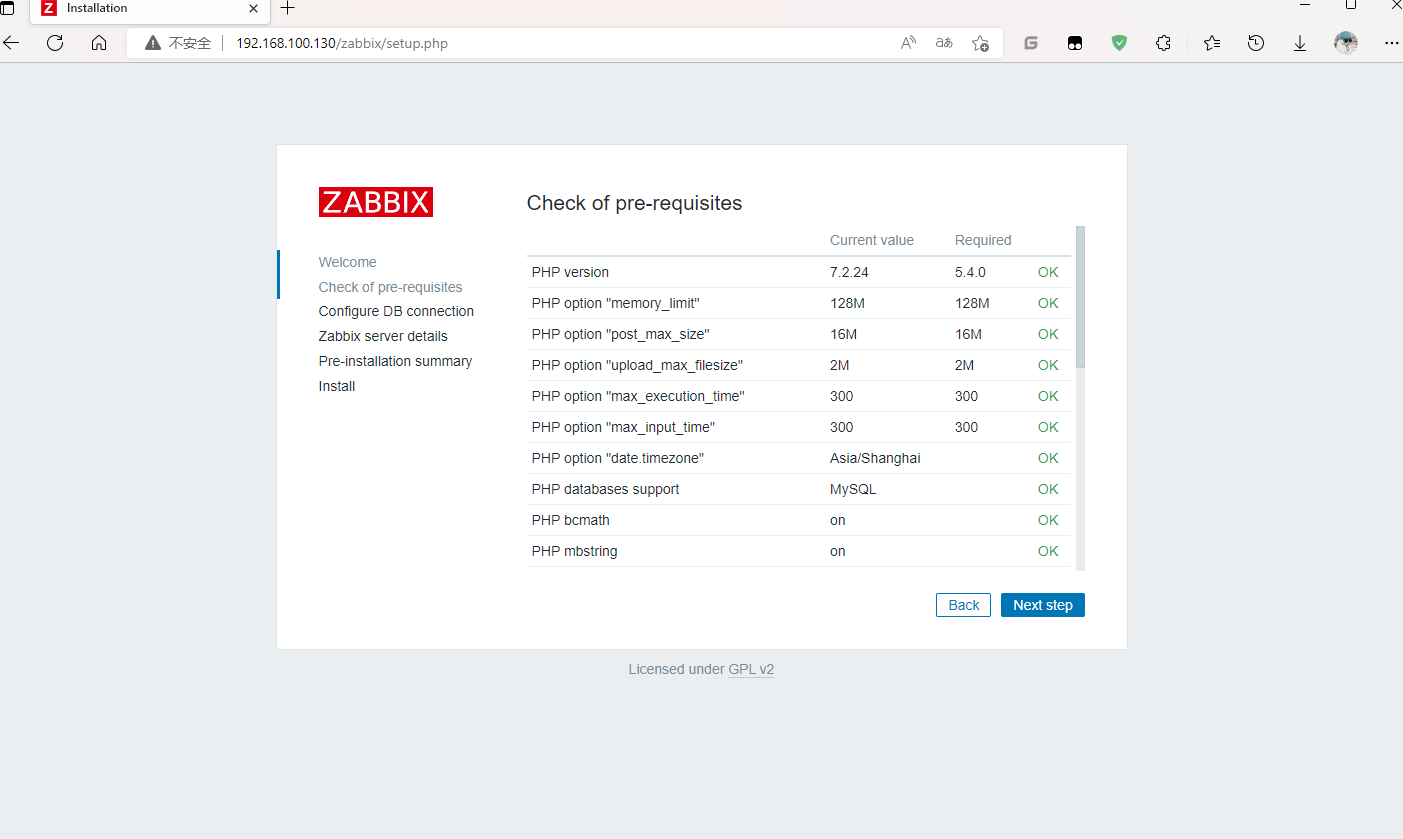
Task: Open browser history icon
Action: [x=1256, y=43]
